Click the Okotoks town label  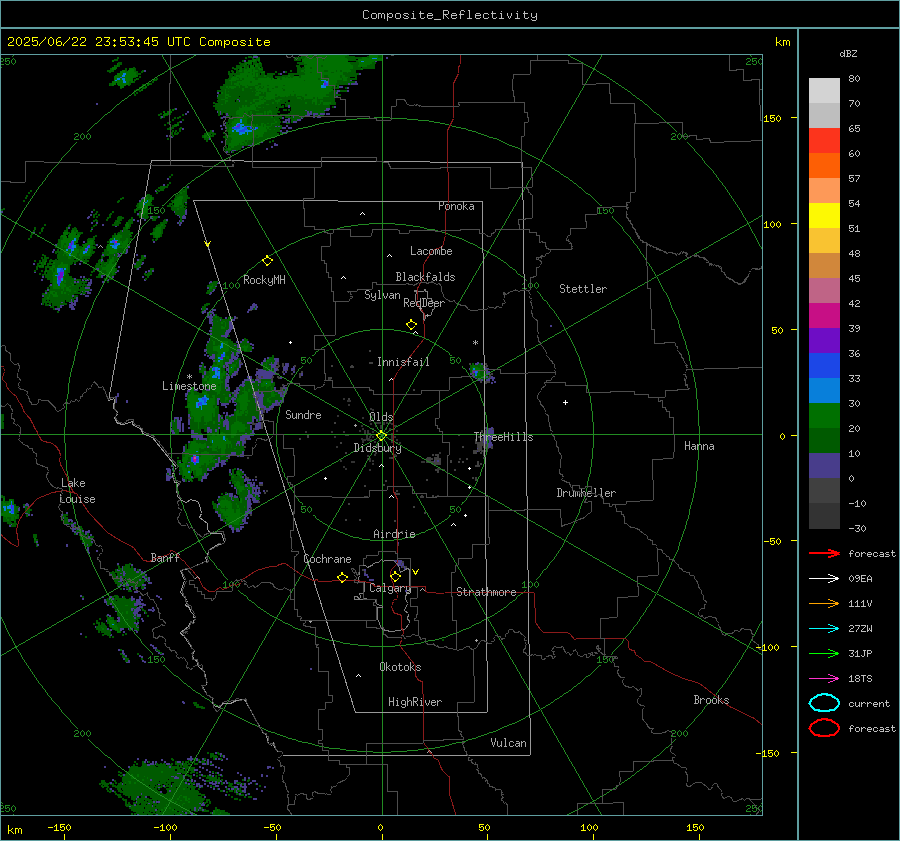(400, 667)
